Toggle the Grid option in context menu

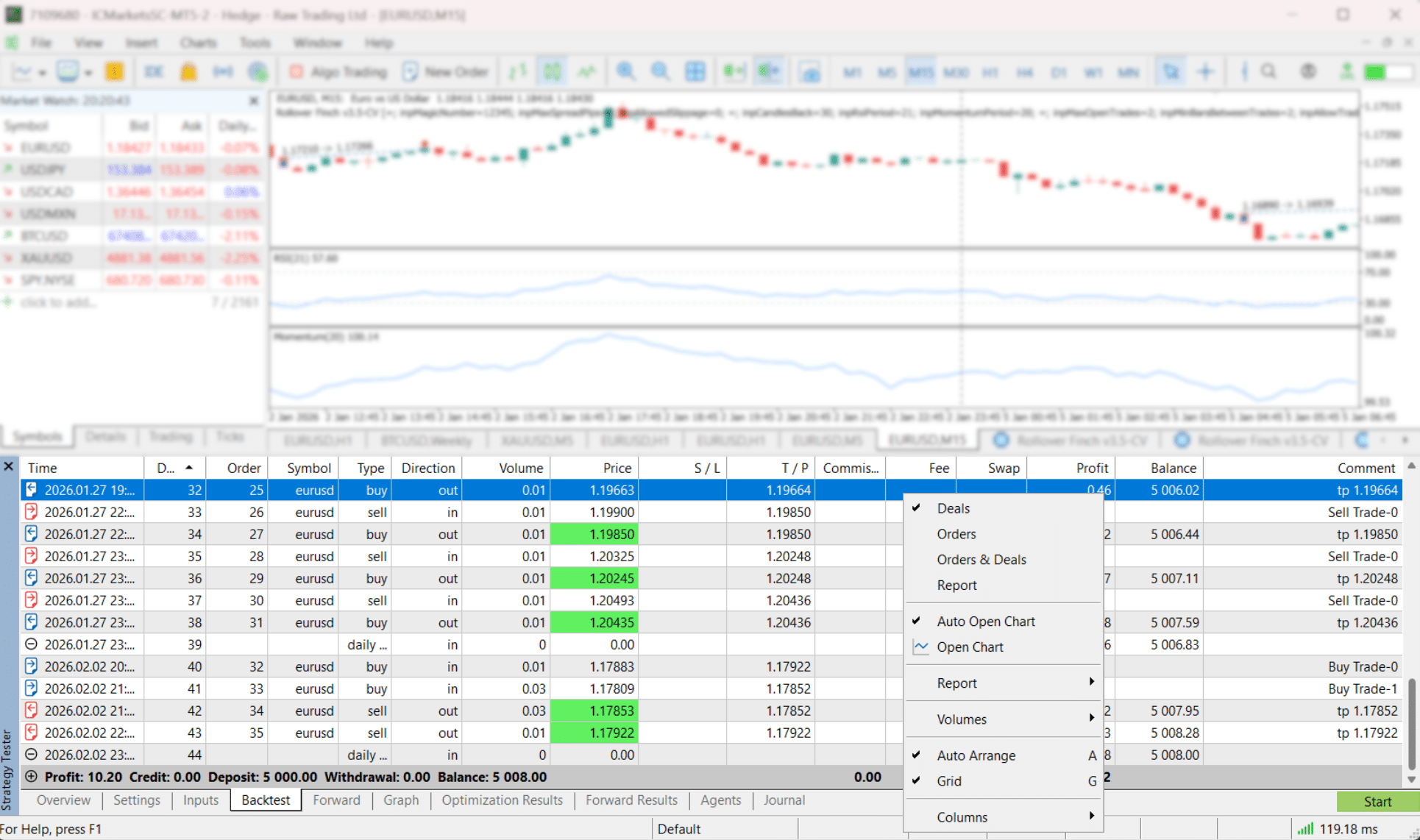click(x=949, y=781)
